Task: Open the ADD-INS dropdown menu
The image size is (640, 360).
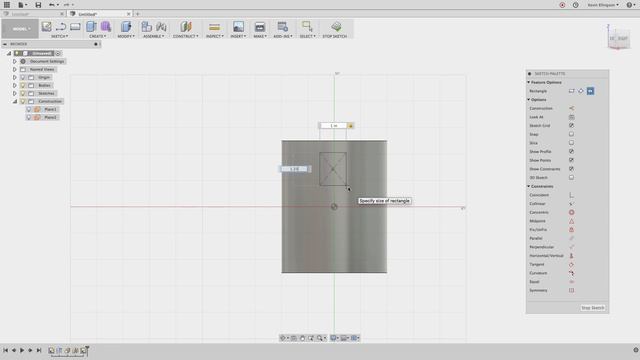Action: pos(283,36)
